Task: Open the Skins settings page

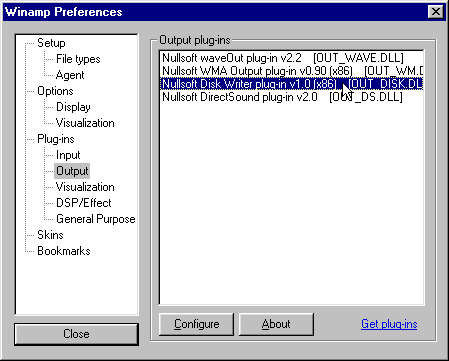Action: point(50,235)
